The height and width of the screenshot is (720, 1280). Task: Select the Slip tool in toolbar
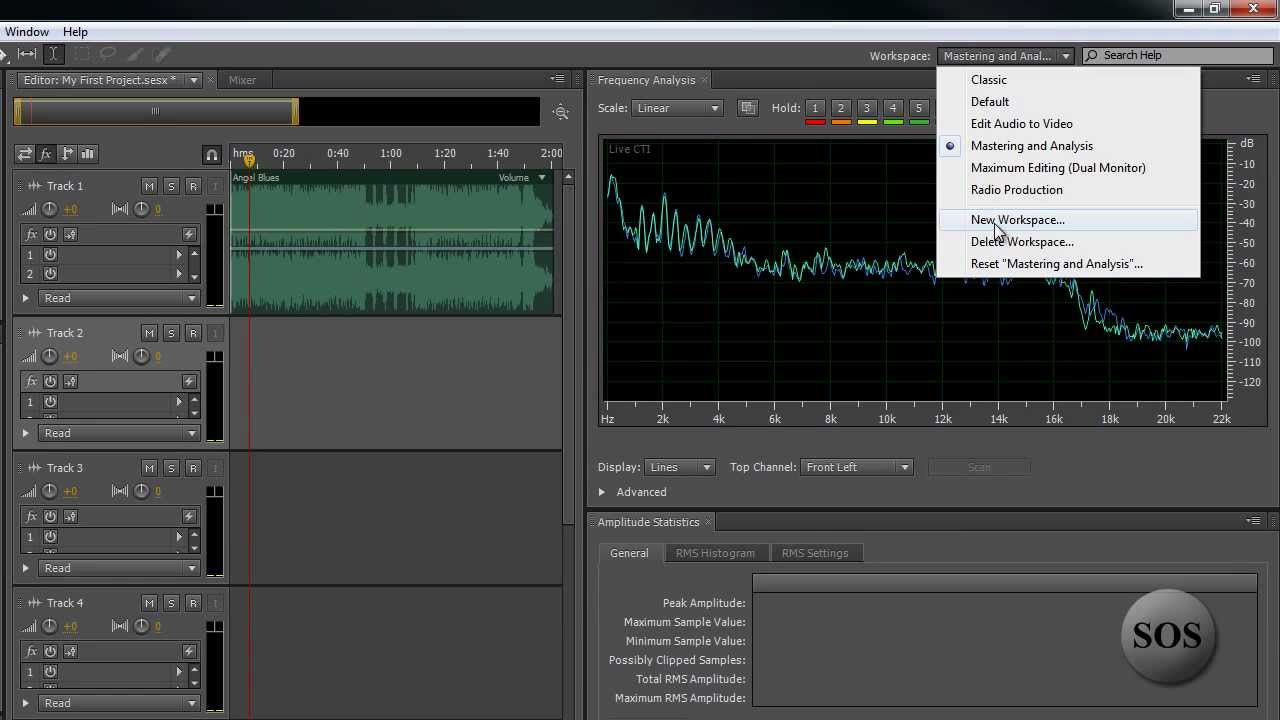point(27,54)
